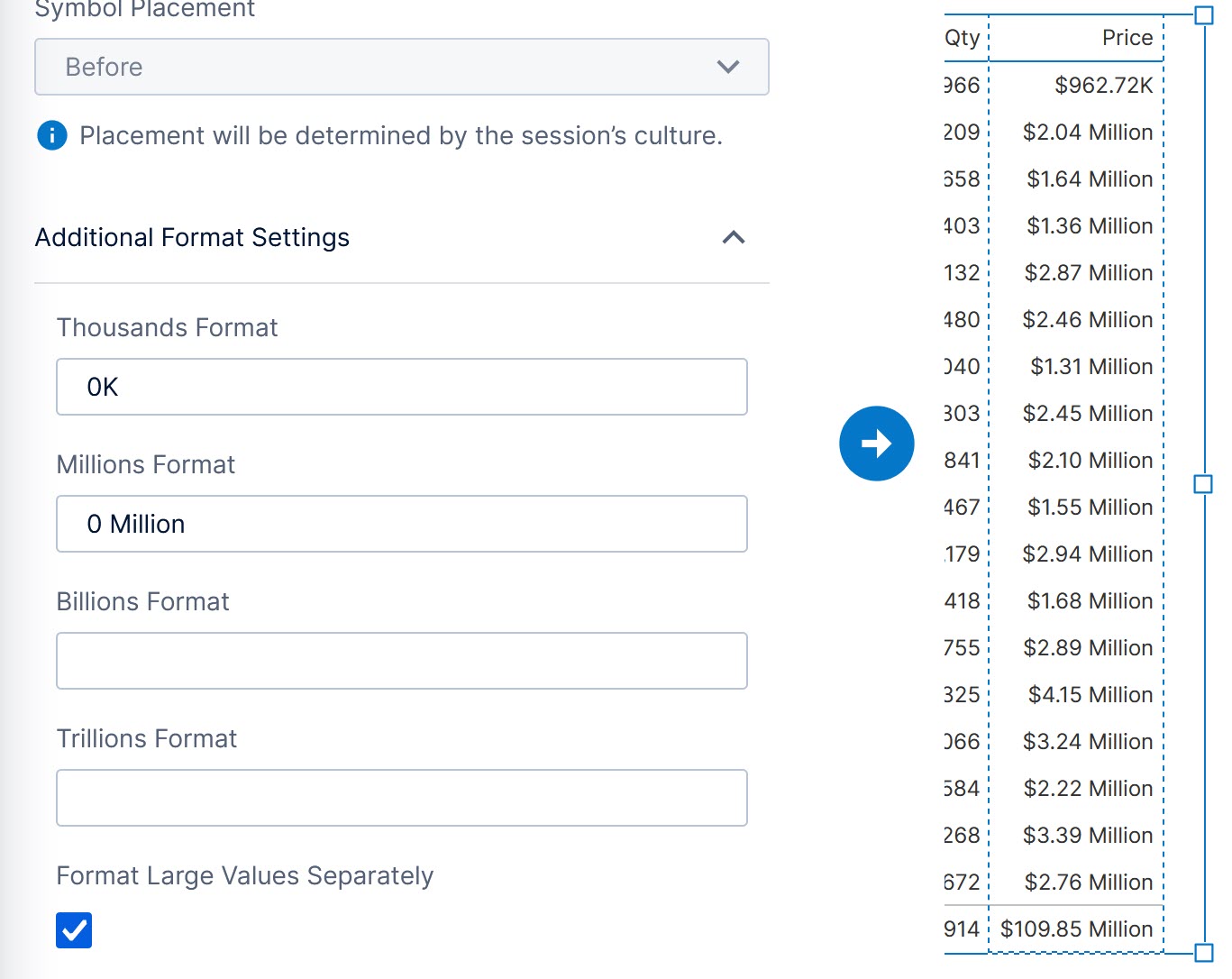
Task: Click the $962.72K price cell
Action: [1103, 85]
